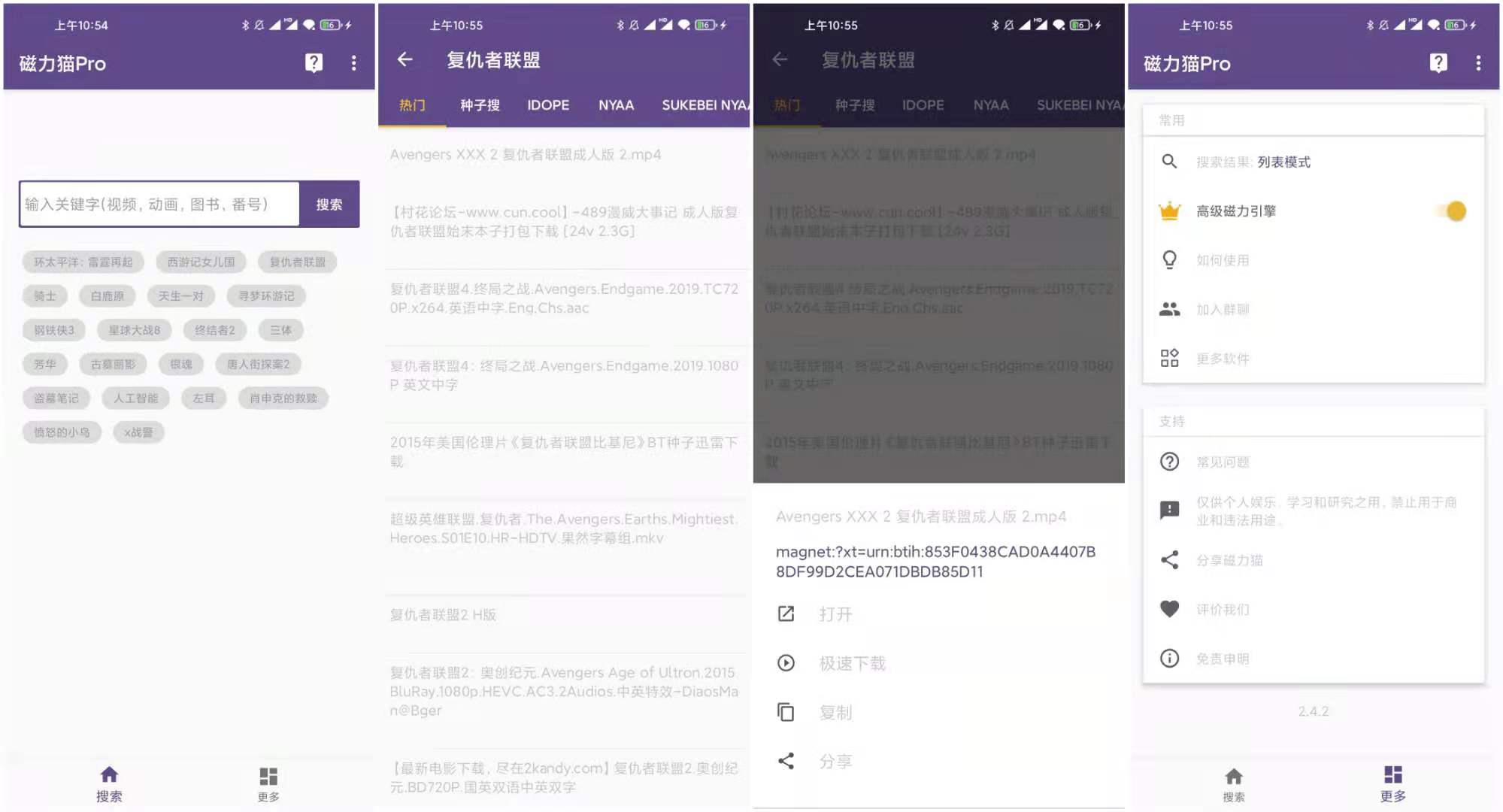Tap the 打开 open-in-new icon for the magnet

tap(785, 614)
